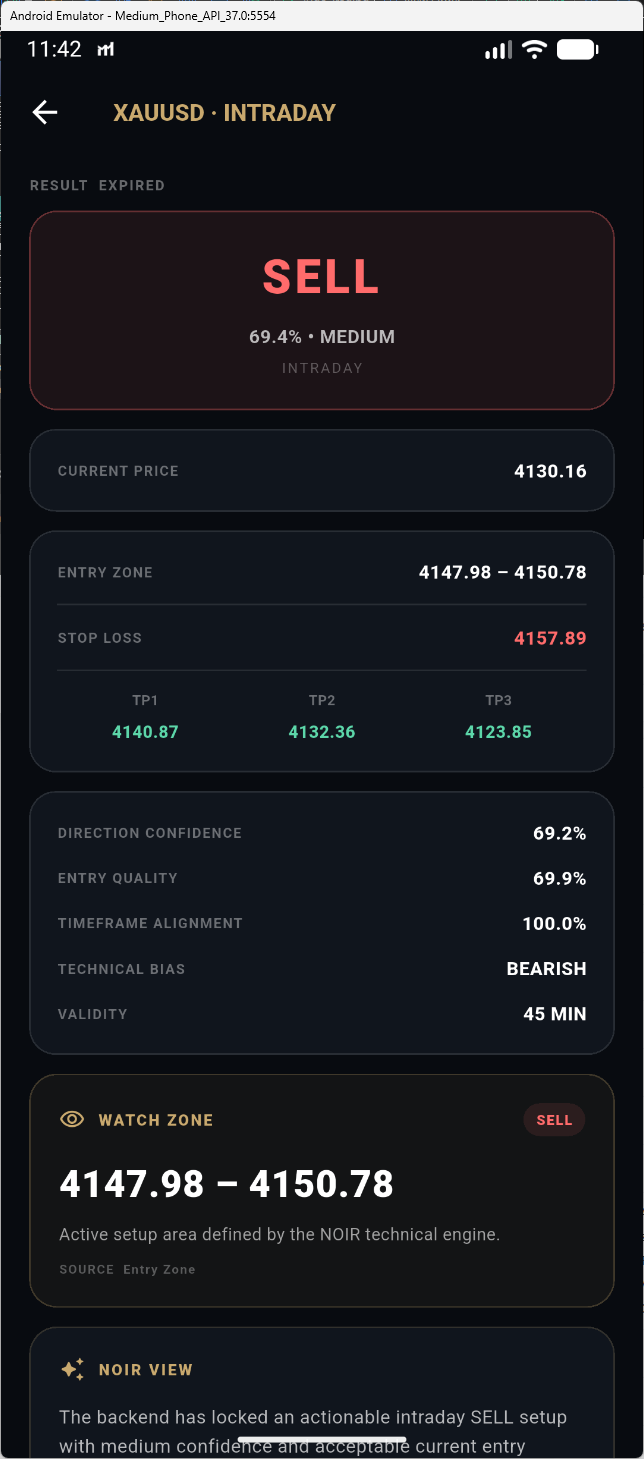Click the Watch Zone price range text
The height and width of the screenshot is (1459, 644).
coord(227,1184)
